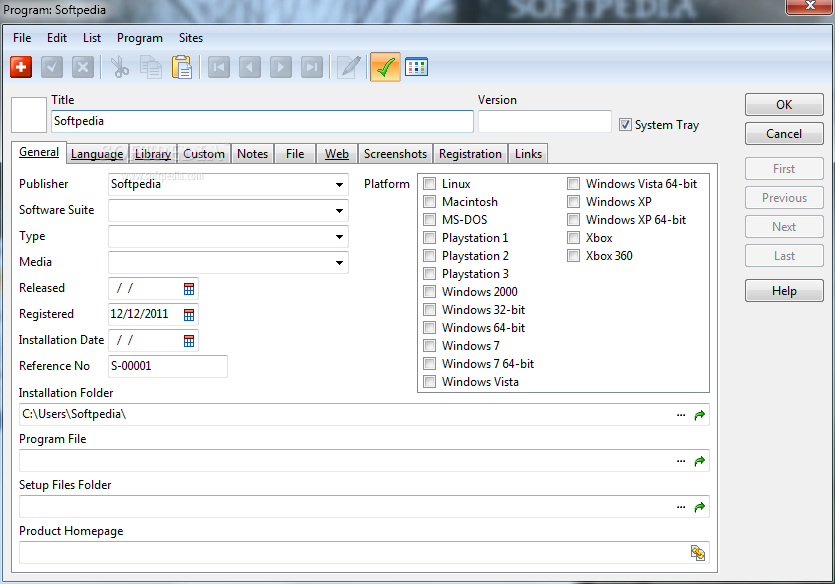The height and width of the screenshot is (584, 835).
Task: Open the Edit menu
Action: tap(57, 38)
